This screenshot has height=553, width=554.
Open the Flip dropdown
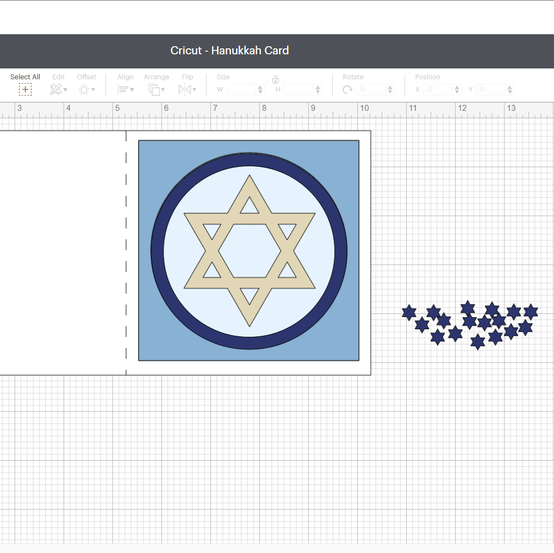[187, 89]
